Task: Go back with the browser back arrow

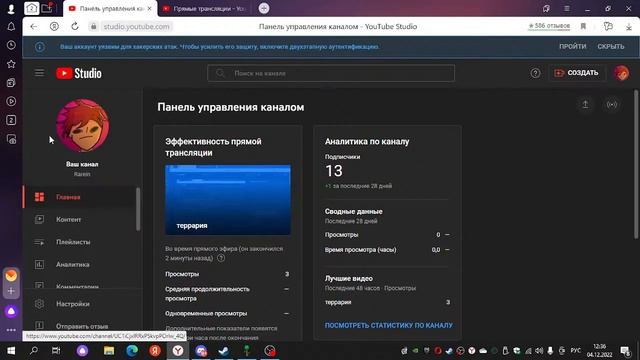Action: [33, 27]
